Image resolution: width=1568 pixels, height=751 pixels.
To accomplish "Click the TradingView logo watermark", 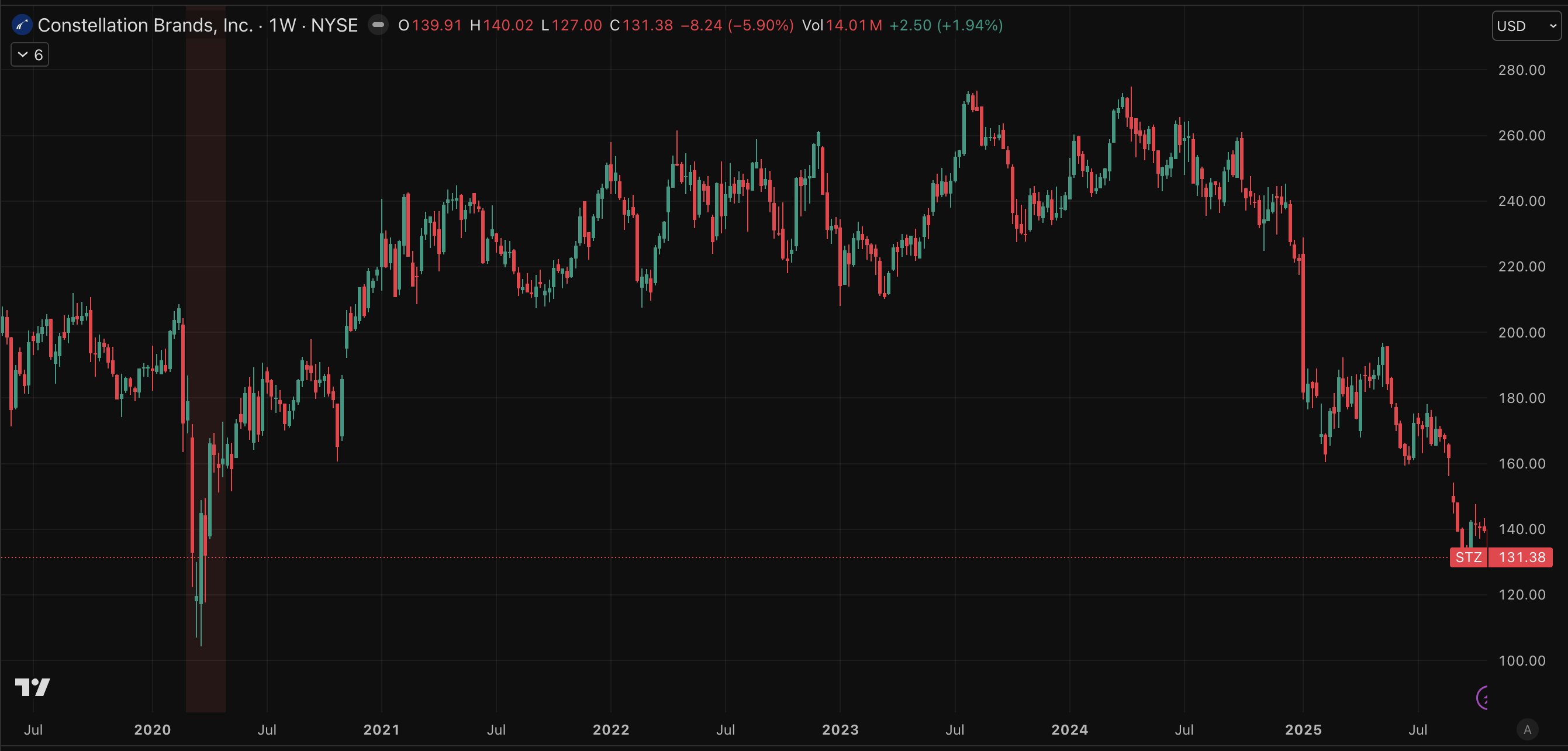I will click(x=32, y=687).
